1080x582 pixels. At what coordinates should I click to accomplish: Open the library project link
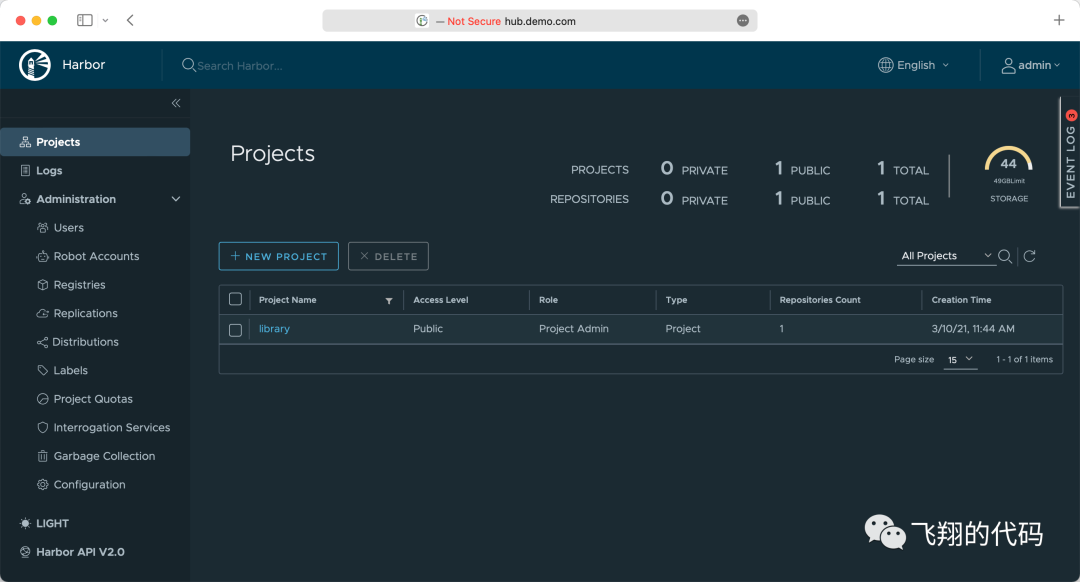pos(274,329)
